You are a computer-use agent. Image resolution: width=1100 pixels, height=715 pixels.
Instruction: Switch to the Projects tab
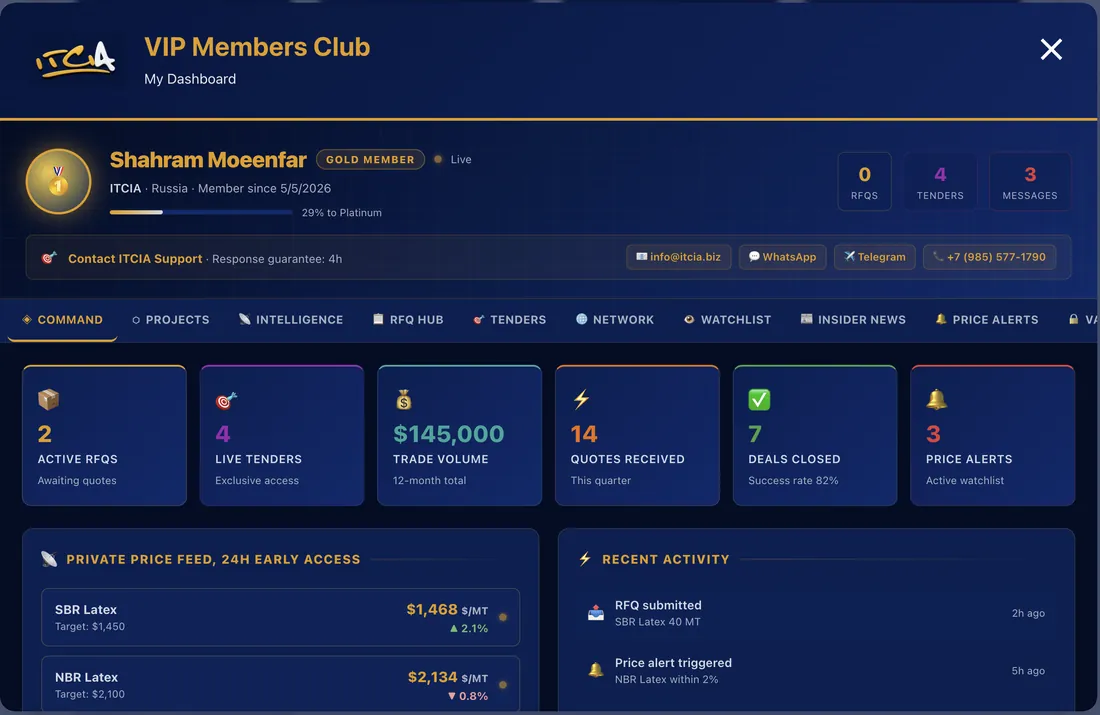[170, 319]
